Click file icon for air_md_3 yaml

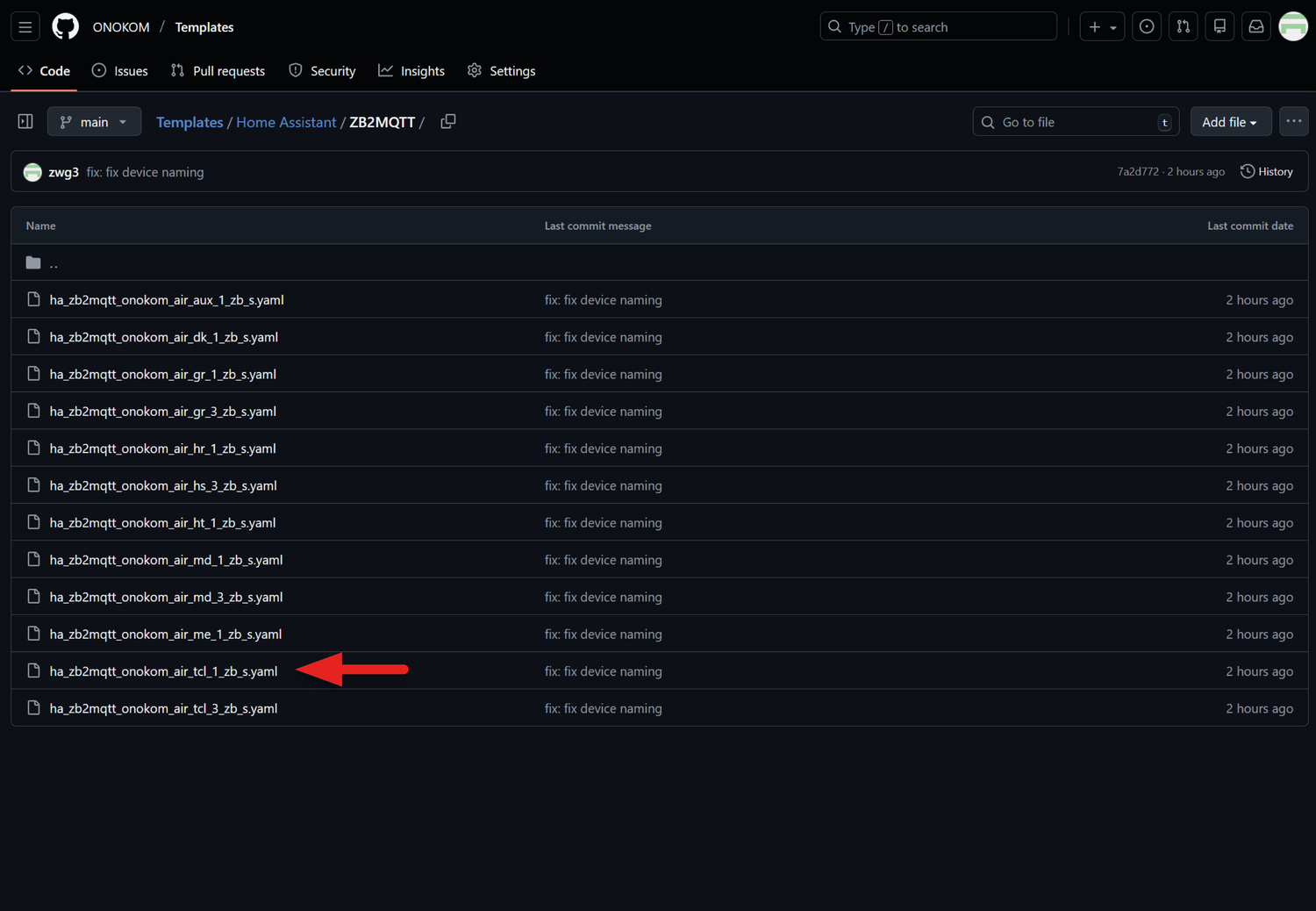(33, 597)
